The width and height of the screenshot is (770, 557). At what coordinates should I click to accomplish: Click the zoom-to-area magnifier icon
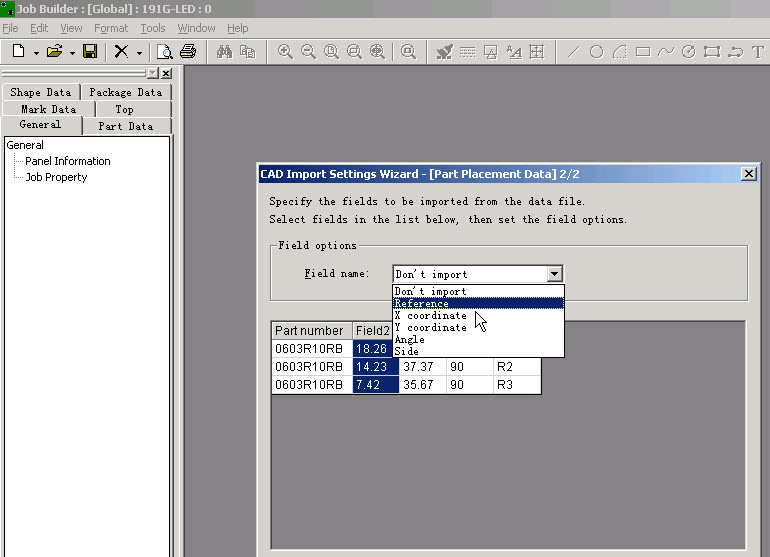tap(354, 51)
